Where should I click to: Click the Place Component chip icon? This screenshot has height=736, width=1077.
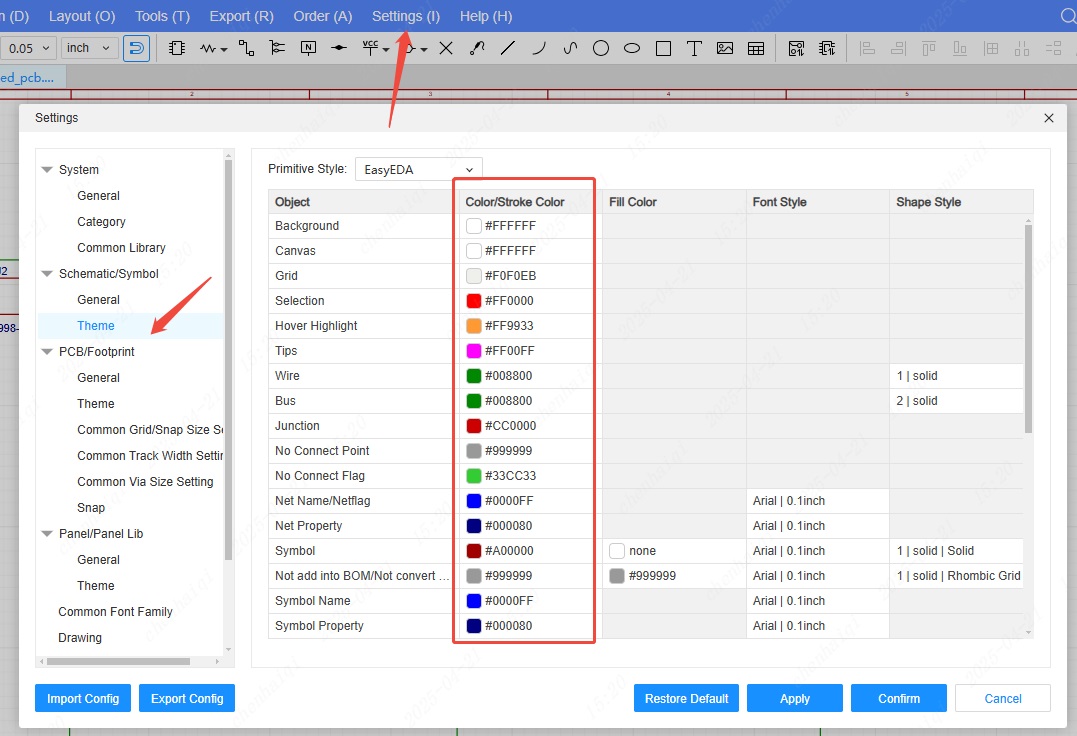pos(177,48)
